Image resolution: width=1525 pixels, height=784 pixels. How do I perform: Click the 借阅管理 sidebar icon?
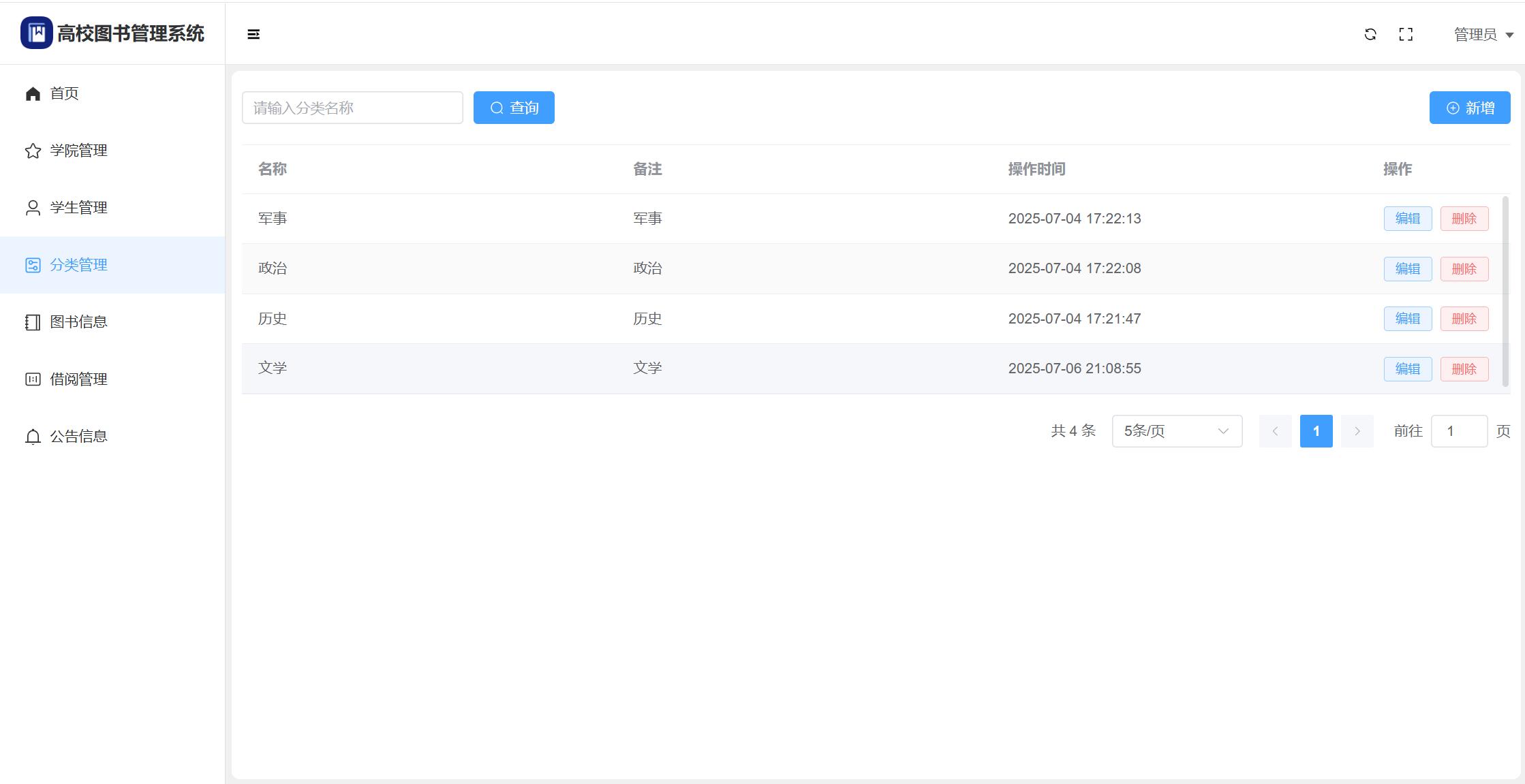(x=33, y=379)
